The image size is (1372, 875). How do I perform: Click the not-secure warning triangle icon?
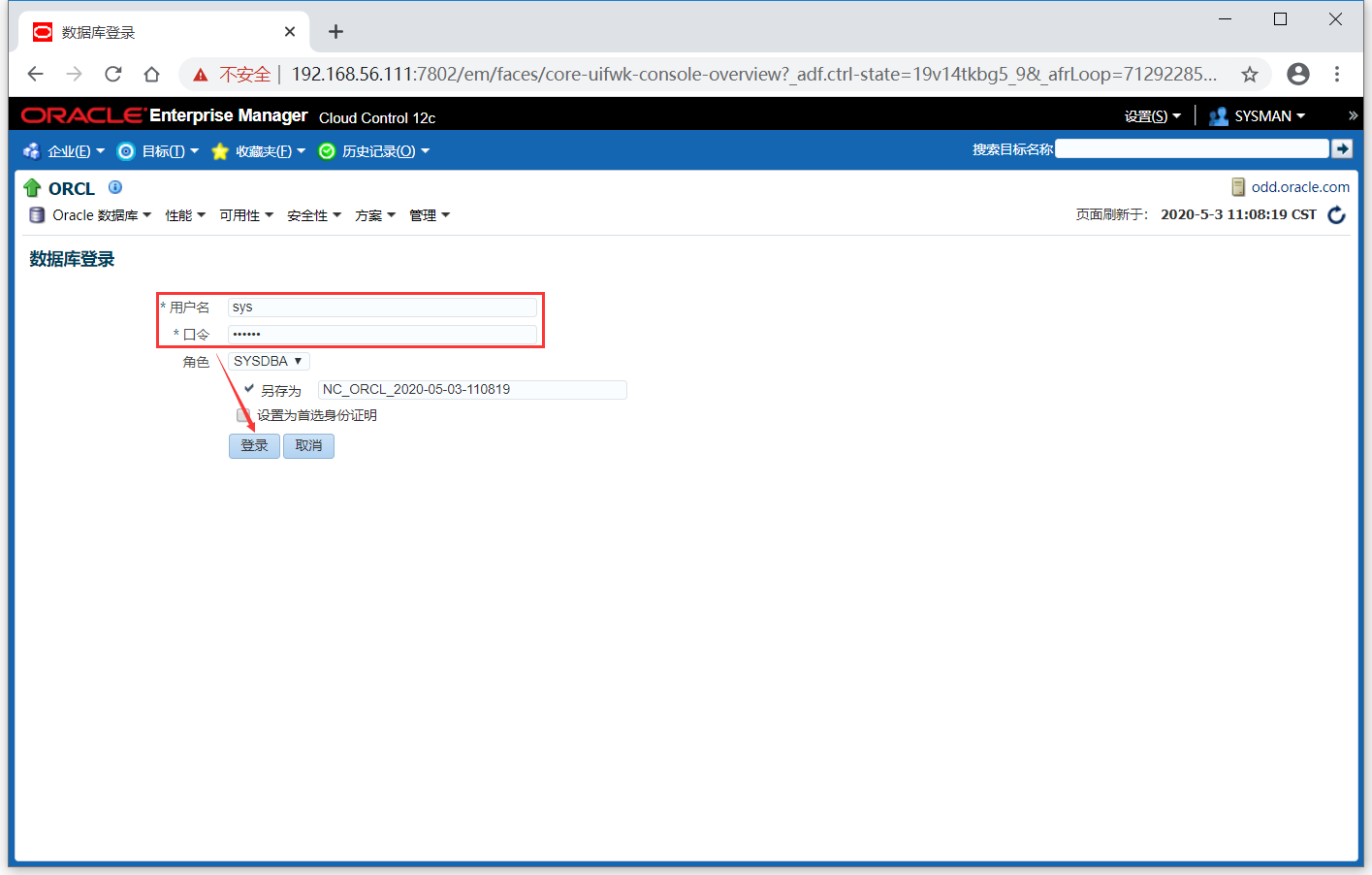click(x=201, y=75)
